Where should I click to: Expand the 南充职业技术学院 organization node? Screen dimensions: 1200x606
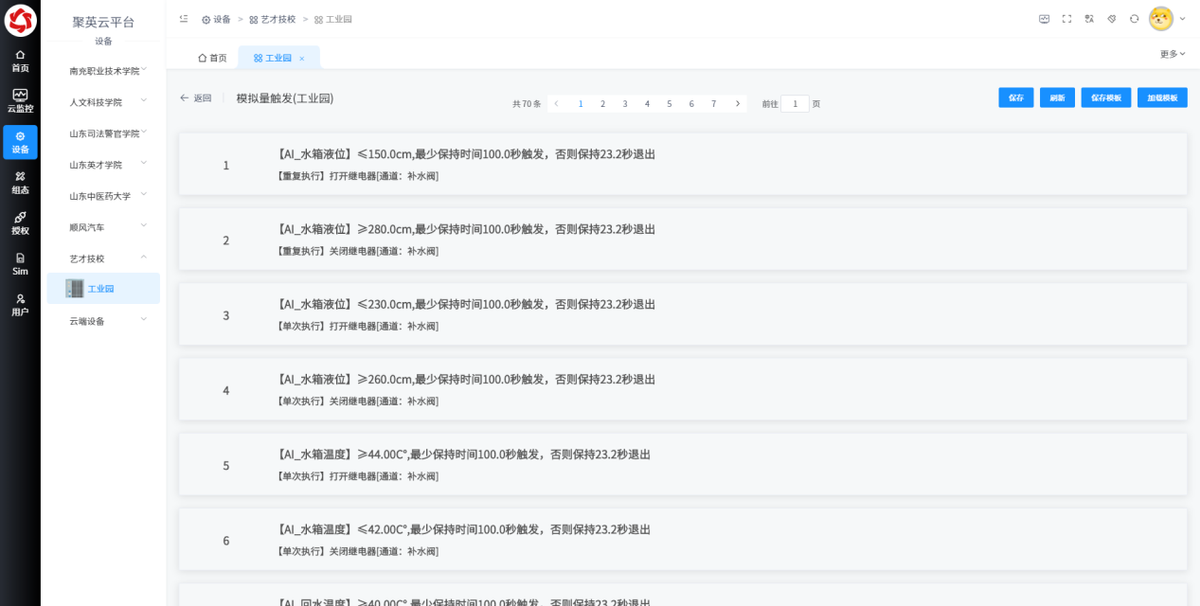tap(143, 70)
